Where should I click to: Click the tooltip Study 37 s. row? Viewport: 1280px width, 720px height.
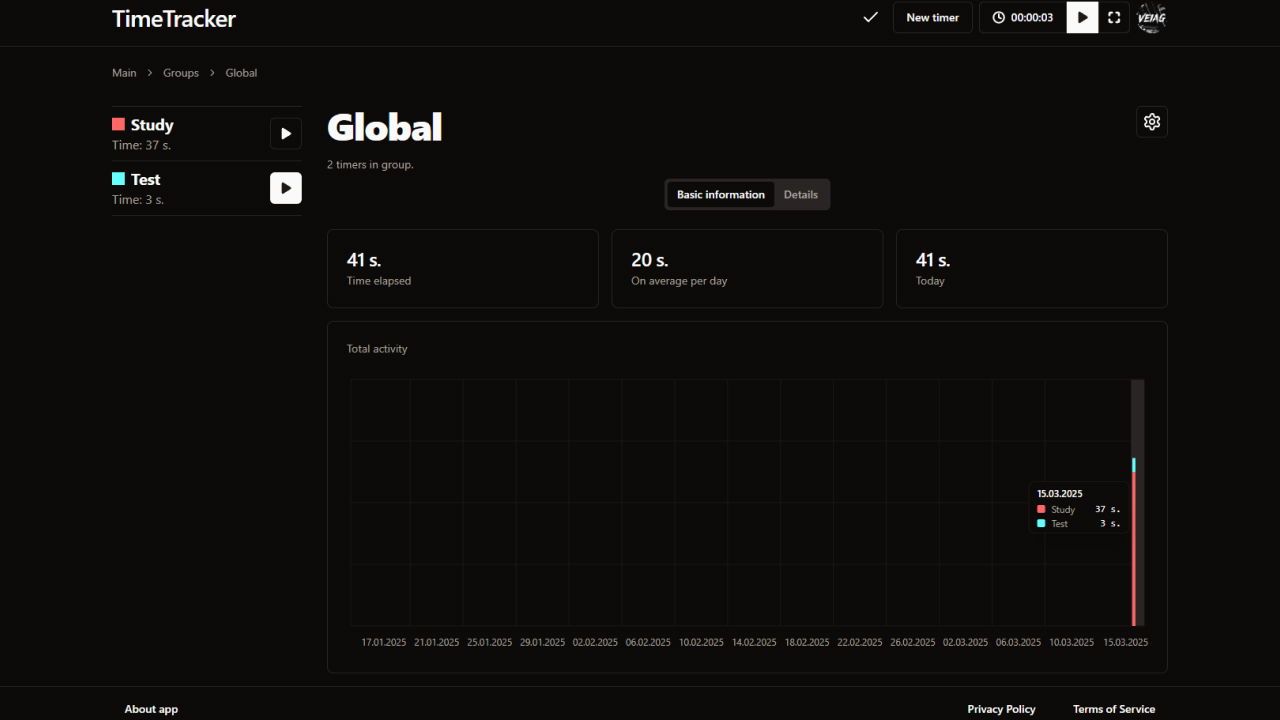(1078, 510)
